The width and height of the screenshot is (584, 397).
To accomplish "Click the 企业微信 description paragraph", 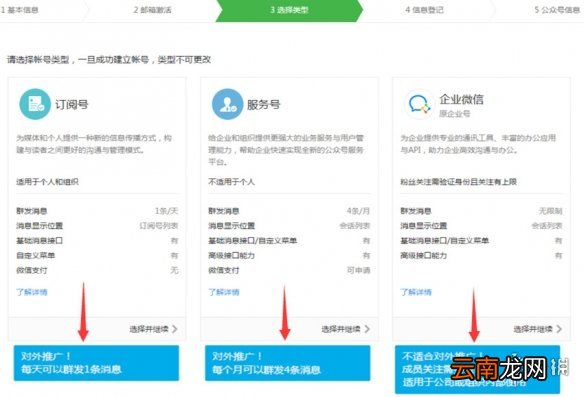I will tap(478, 144).
